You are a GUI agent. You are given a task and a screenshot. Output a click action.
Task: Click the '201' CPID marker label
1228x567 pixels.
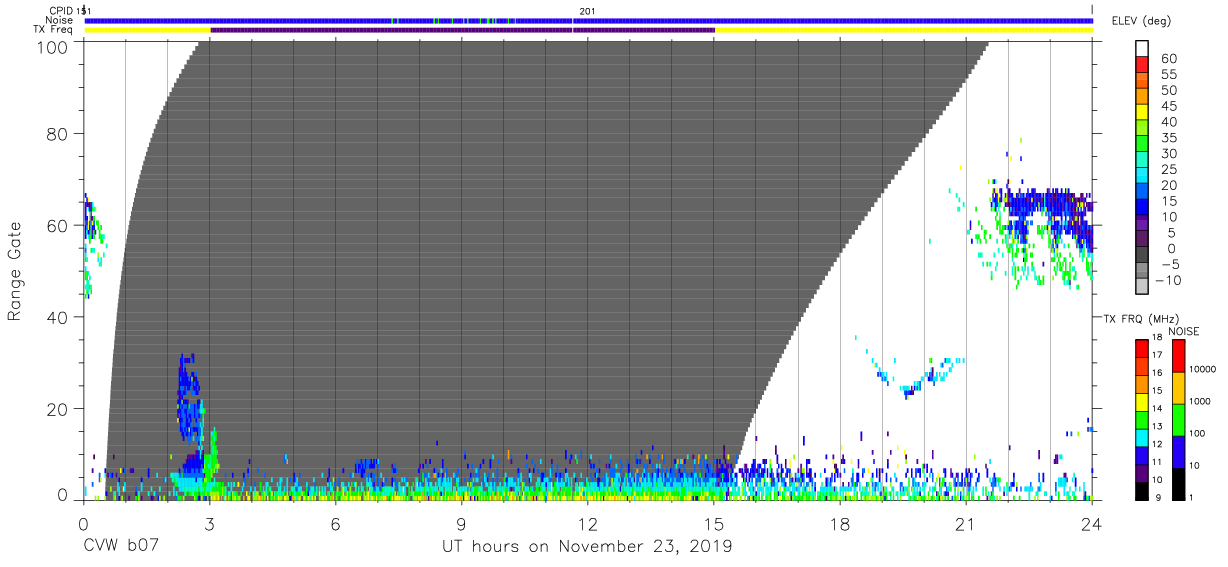(586, 10)
